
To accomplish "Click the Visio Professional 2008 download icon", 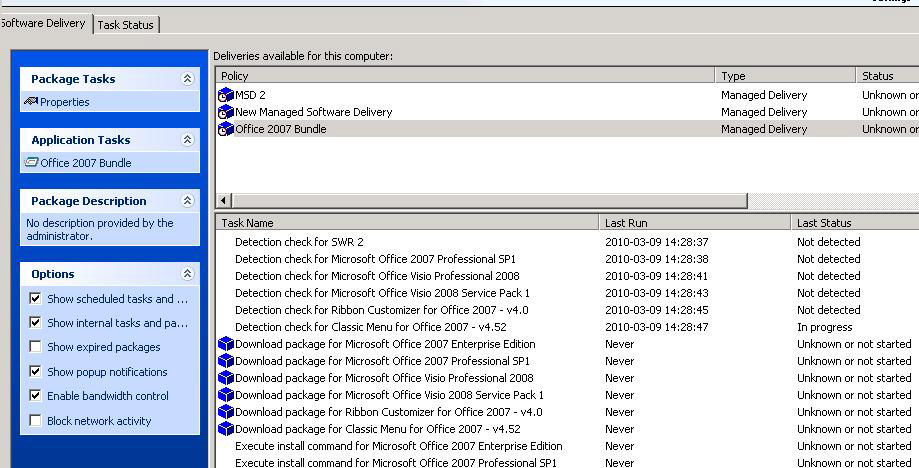I will point(225,378).
